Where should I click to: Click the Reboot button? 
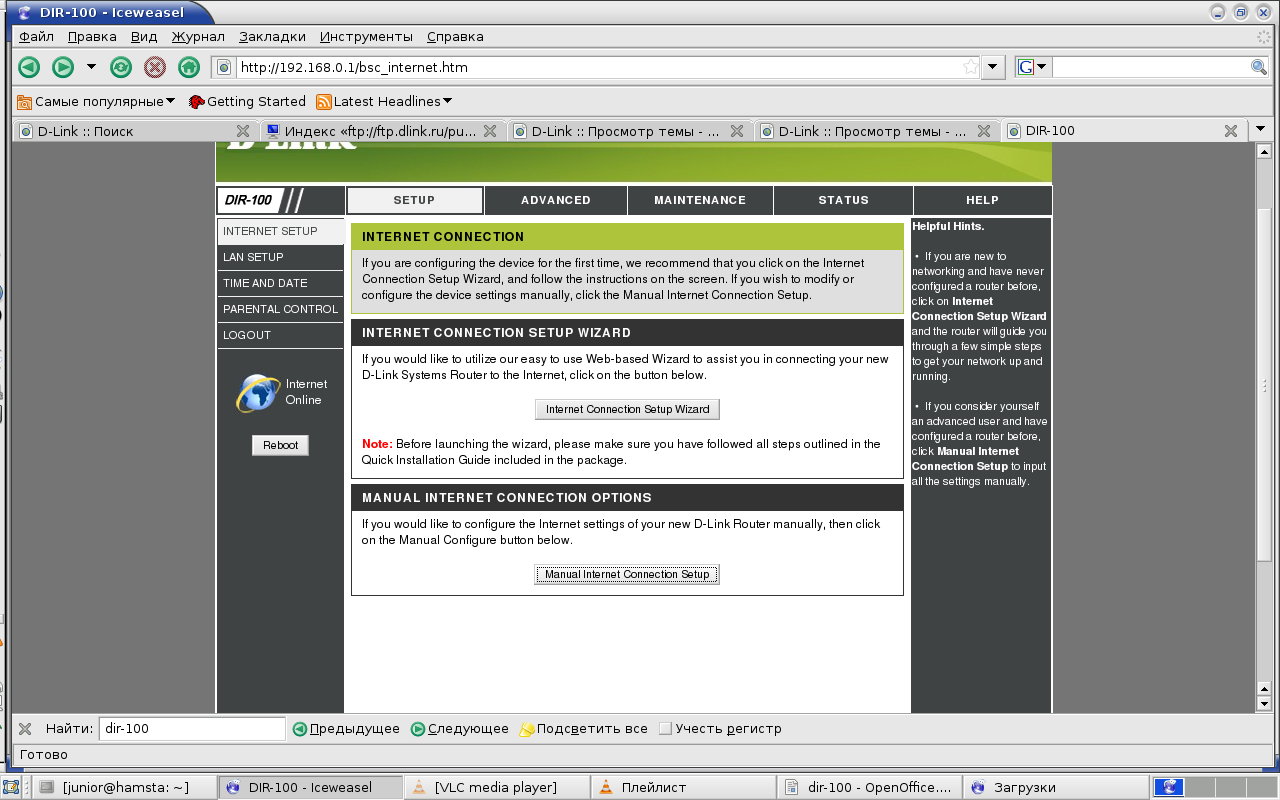click(x=280, y=445)
